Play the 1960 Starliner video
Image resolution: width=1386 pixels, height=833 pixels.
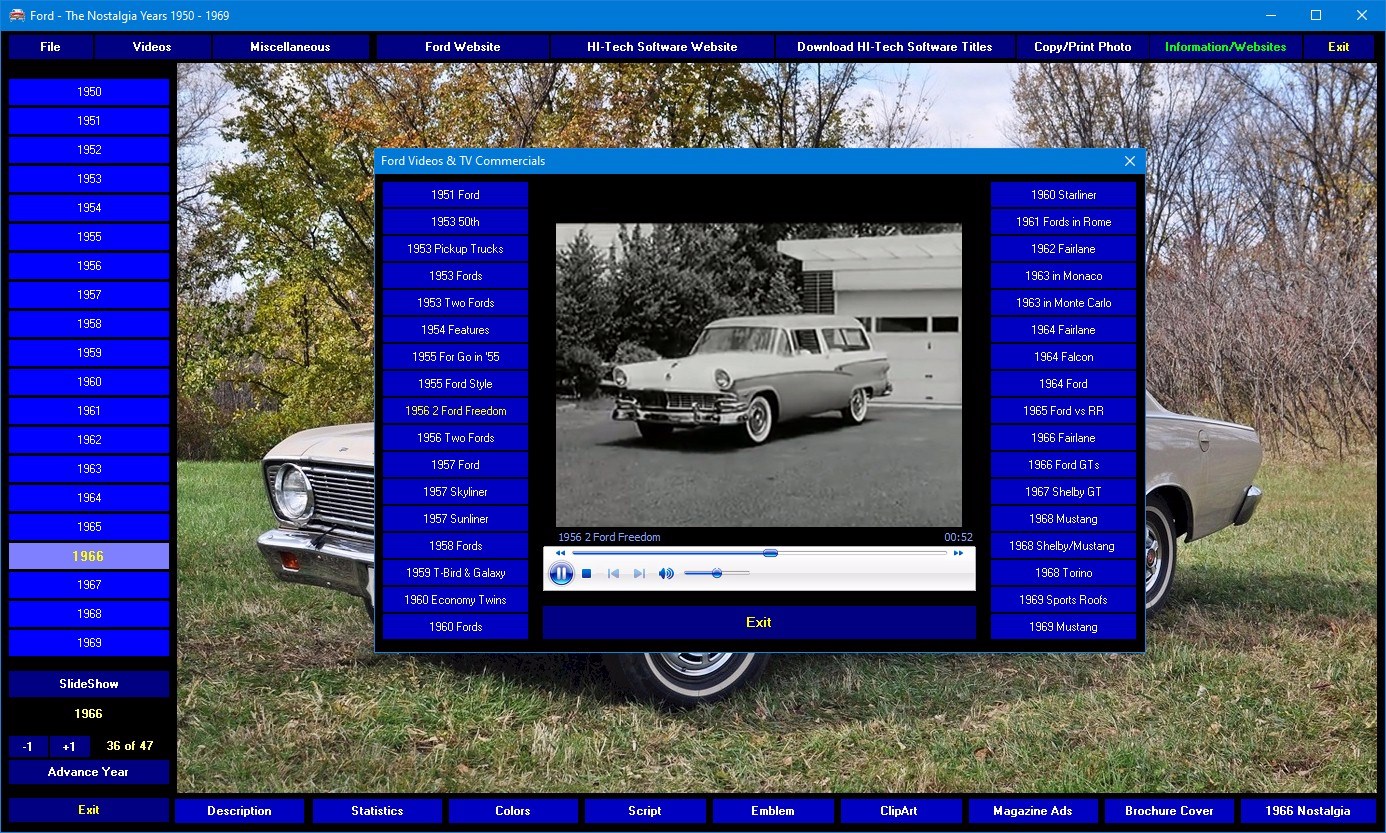pyautogui.click(x=1063, y=195)
